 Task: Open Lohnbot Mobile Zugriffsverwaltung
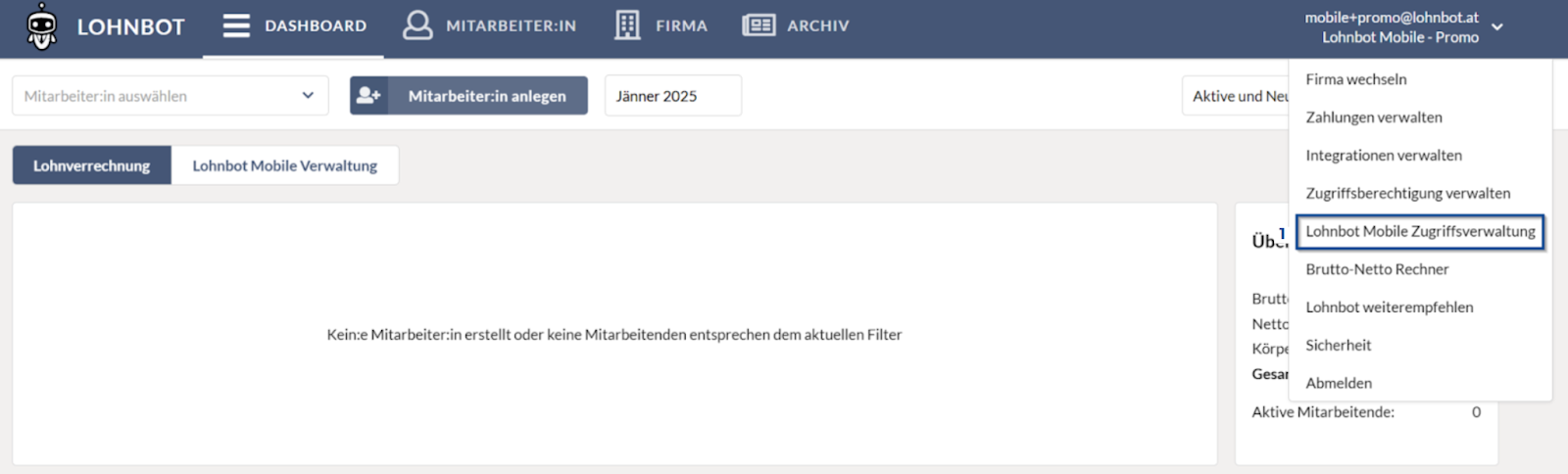(x=1420, y=232)
